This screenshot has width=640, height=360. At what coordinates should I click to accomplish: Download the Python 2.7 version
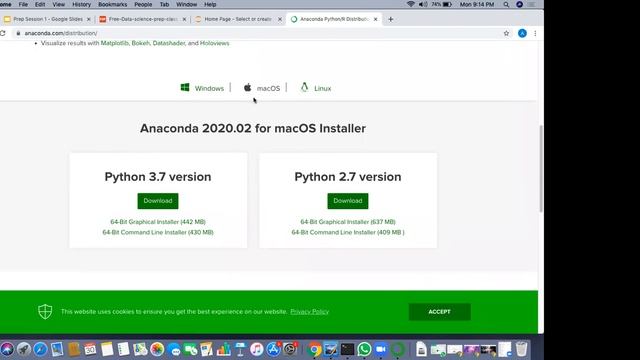348,201
